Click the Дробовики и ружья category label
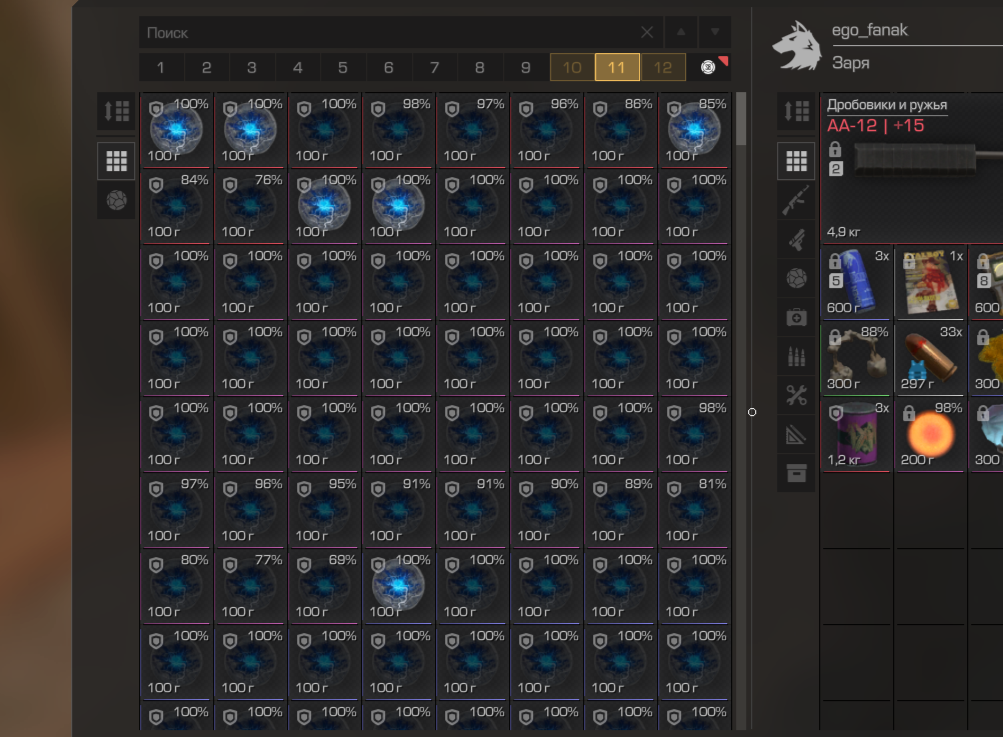This screenshot has height=737, width=1003. (x=887, y=105)
